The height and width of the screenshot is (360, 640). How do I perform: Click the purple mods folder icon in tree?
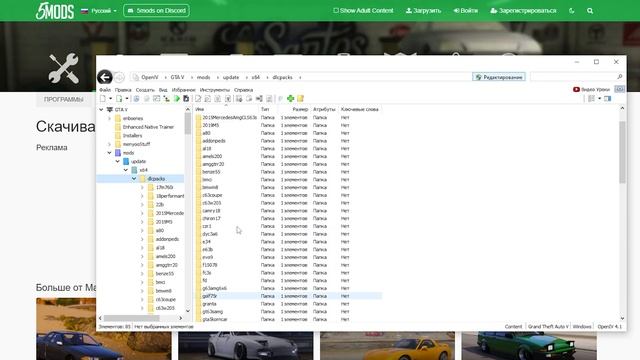118,153
